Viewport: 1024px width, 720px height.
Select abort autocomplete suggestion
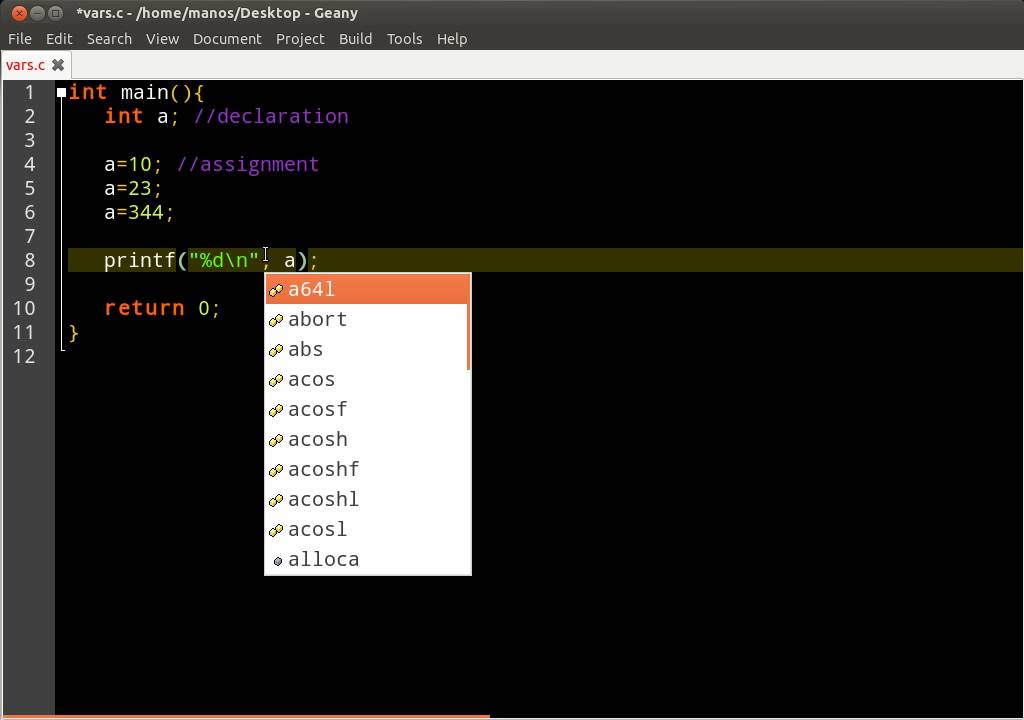[368, 319]
